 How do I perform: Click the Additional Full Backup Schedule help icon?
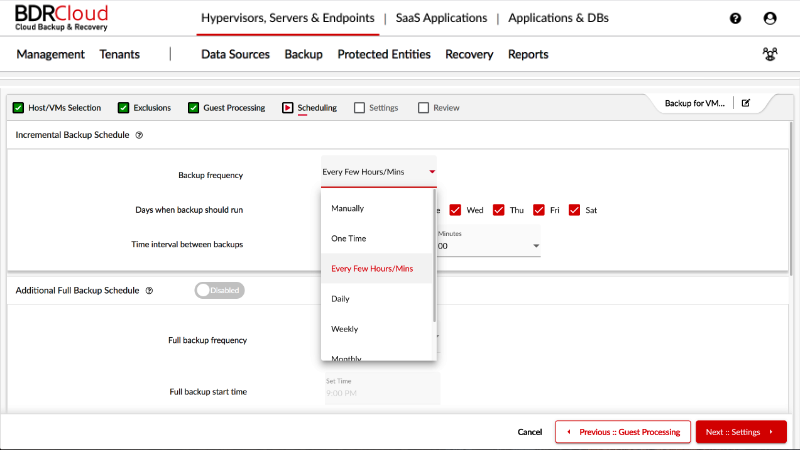[149, 291]
